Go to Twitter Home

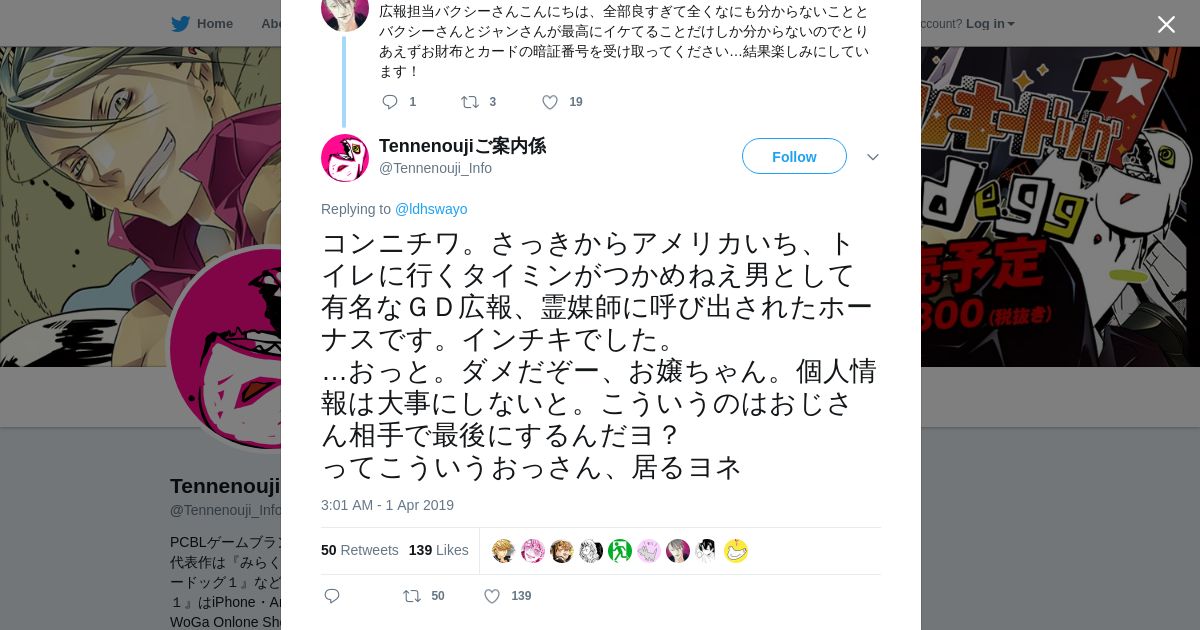tap(202, 24)
